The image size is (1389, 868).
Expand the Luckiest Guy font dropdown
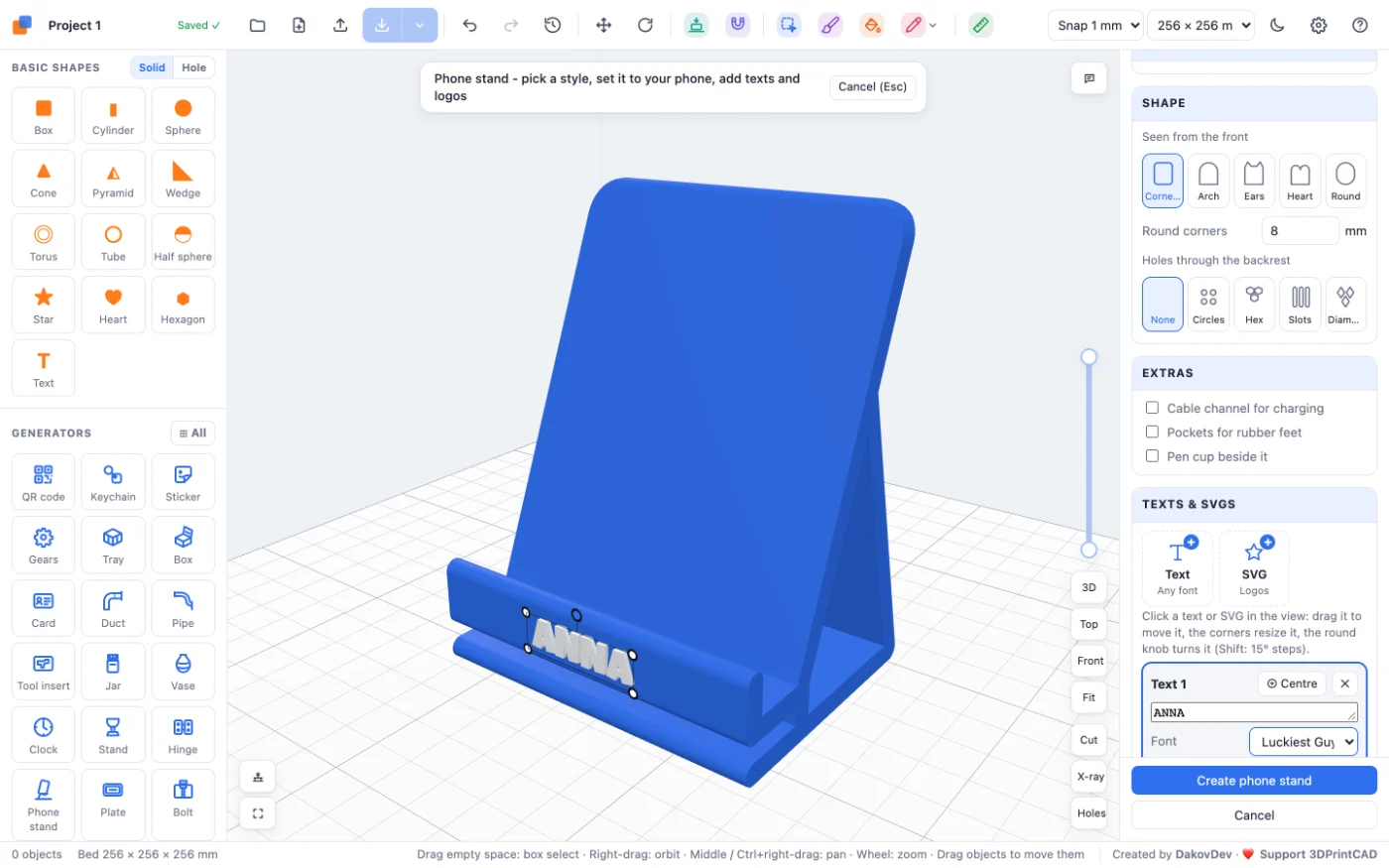point(1304,742)
